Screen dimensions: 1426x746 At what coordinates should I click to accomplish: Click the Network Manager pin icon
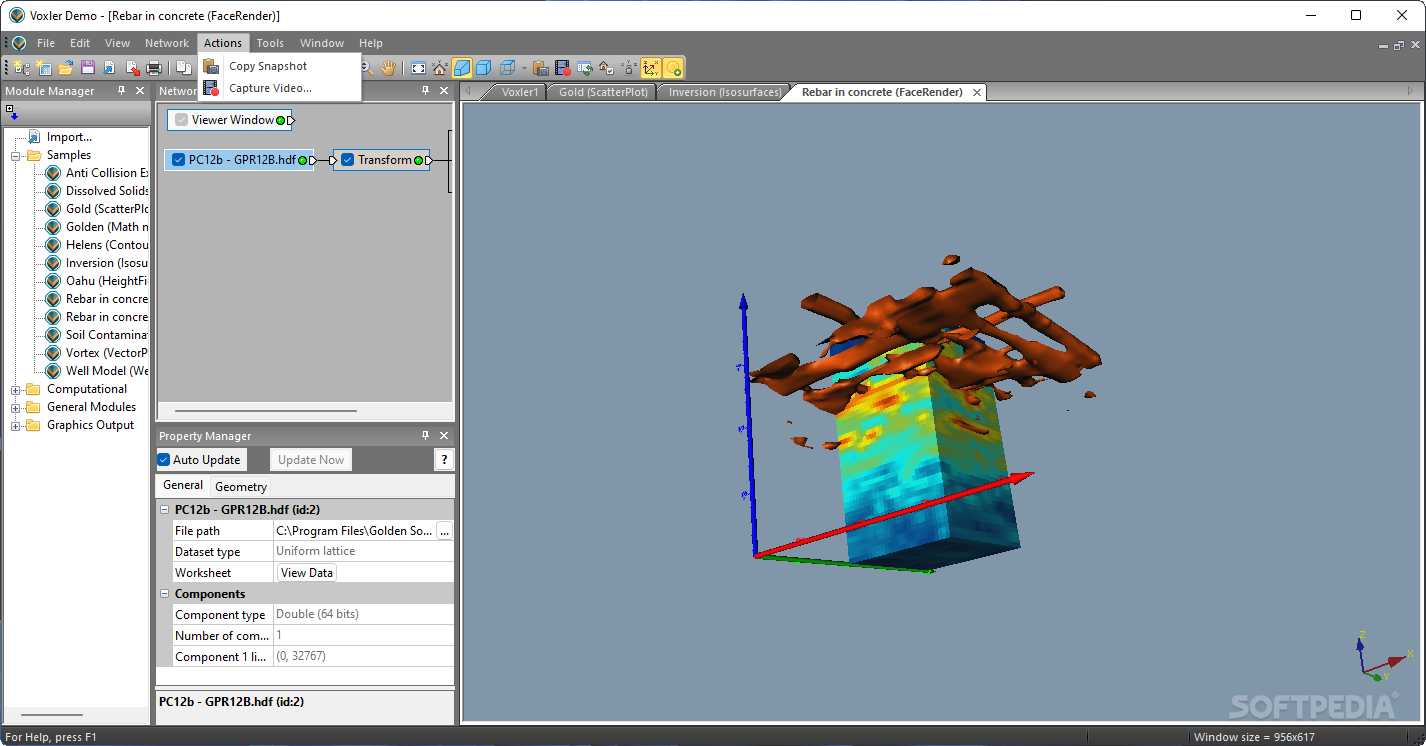pos(426,91)
